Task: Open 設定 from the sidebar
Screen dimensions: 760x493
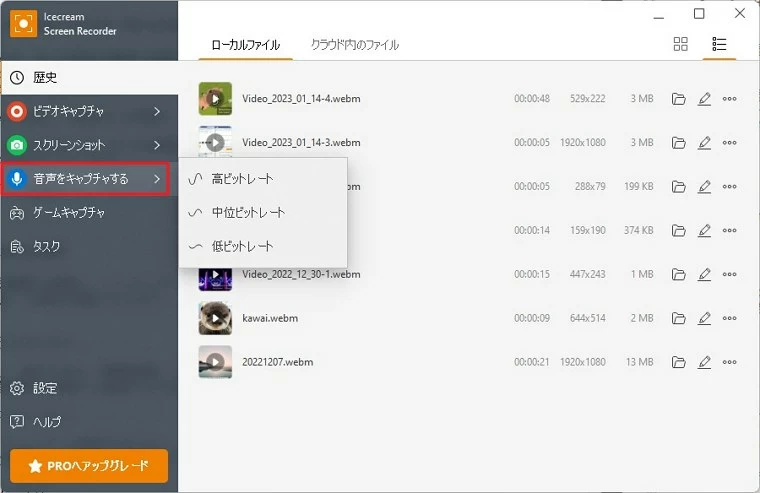Action: click(x=45, y=388)
